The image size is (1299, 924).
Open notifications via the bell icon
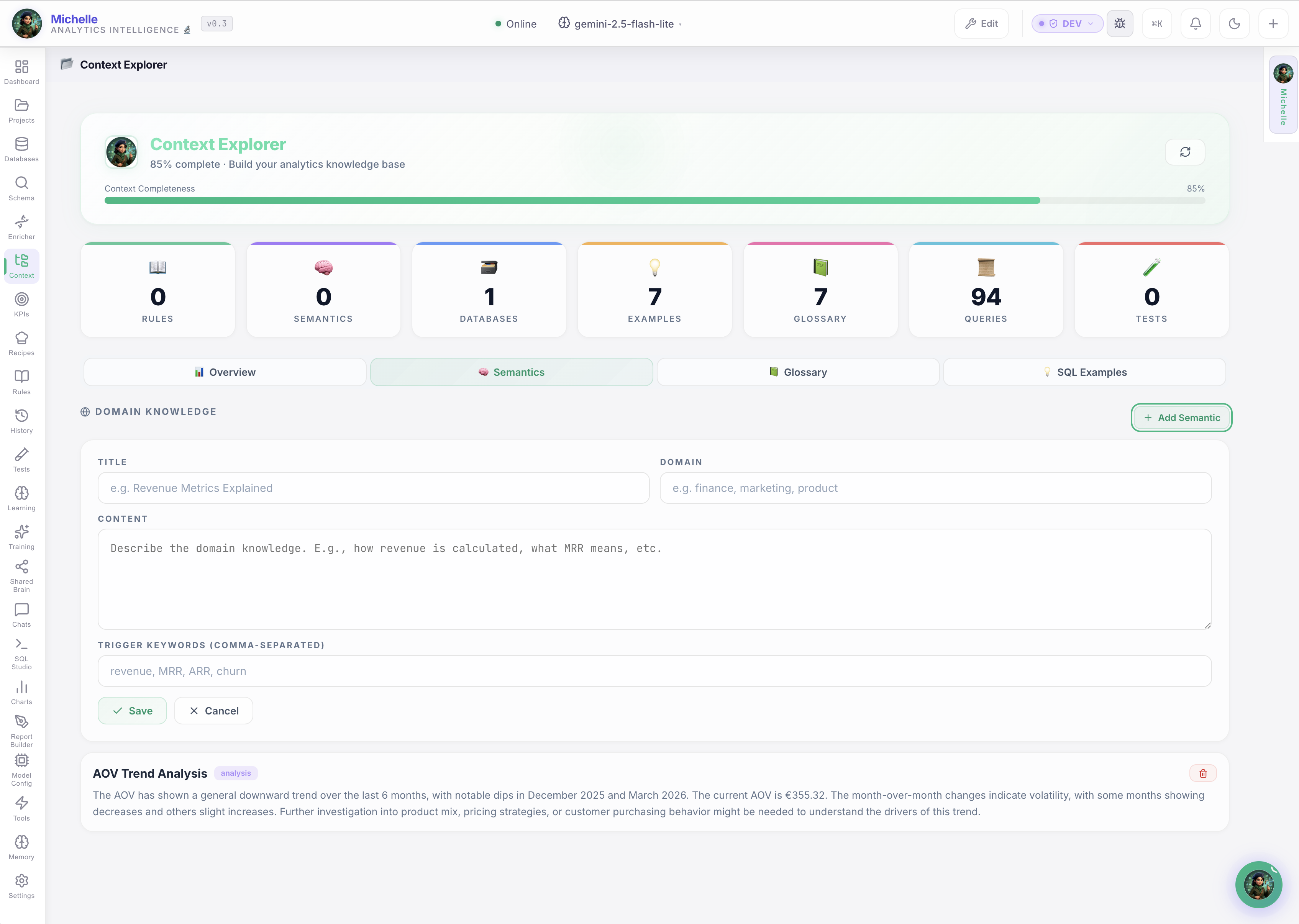pyautogui.click(x=1196, y=23)
